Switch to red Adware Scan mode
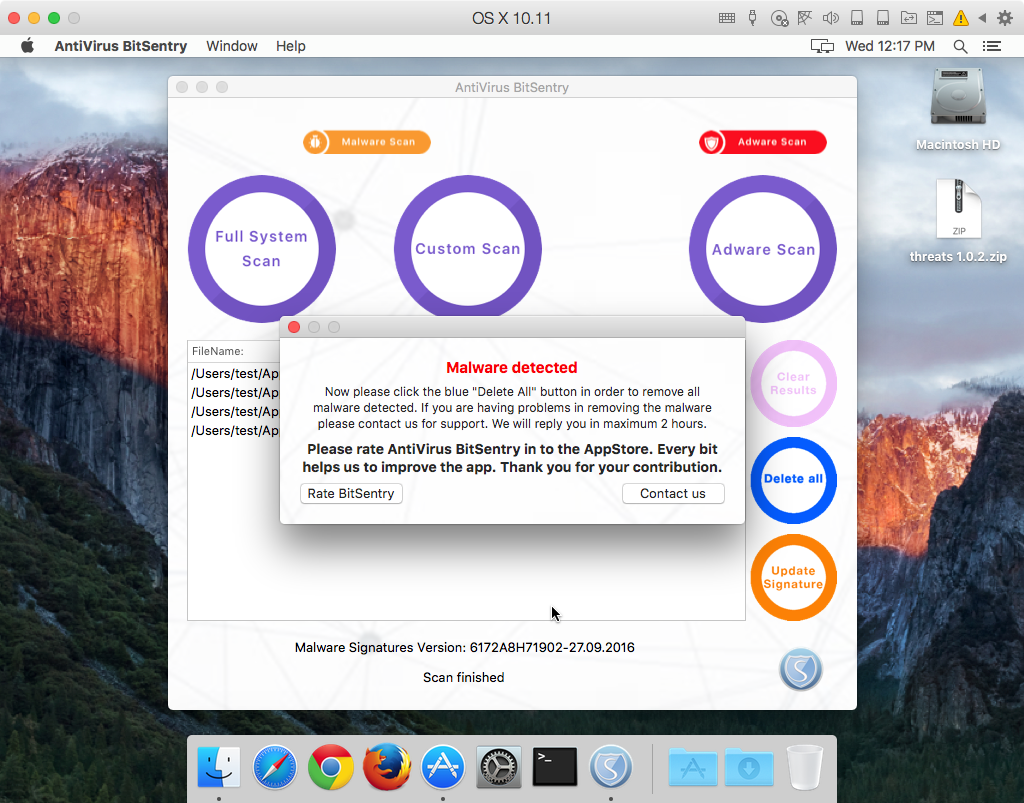1024x803 pixels. pos(762,142)
